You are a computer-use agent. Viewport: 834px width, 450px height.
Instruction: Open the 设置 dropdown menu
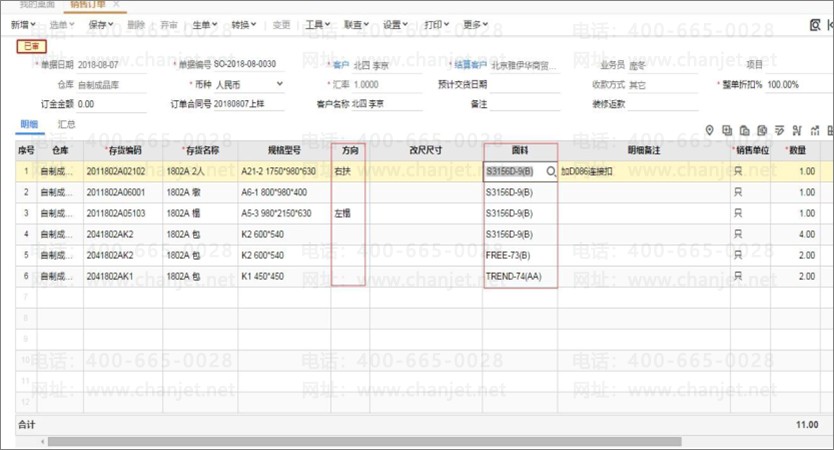click(x=395, y=24)
